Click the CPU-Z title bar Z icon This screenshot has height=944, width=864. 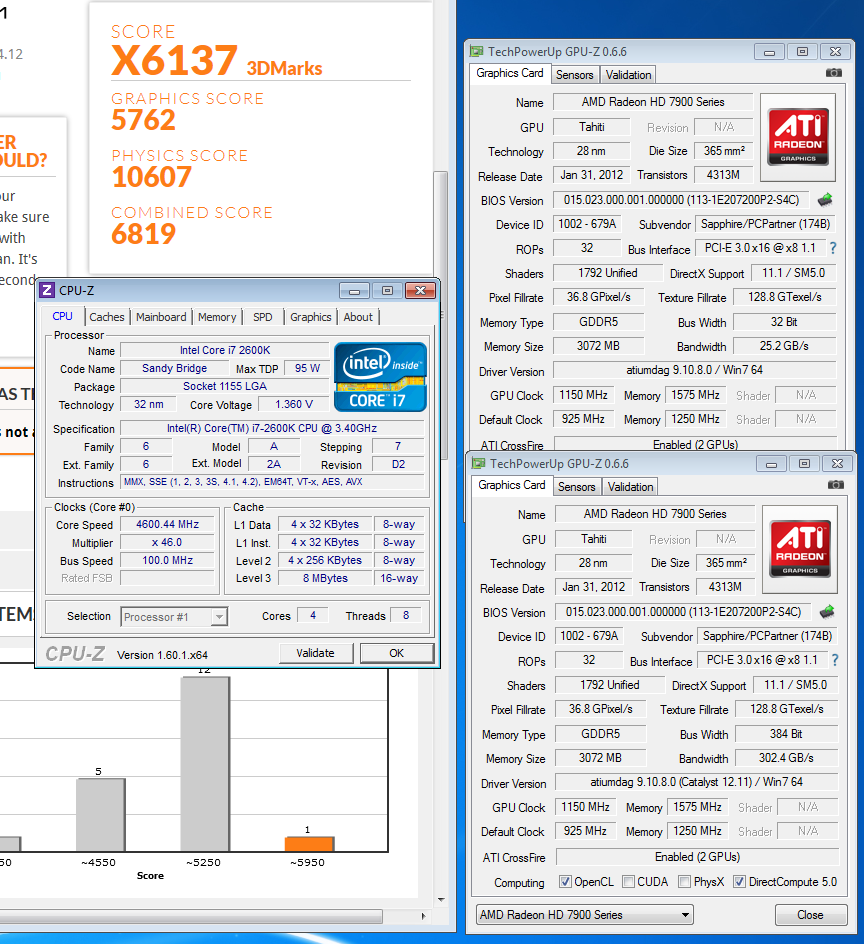point(47,291)
